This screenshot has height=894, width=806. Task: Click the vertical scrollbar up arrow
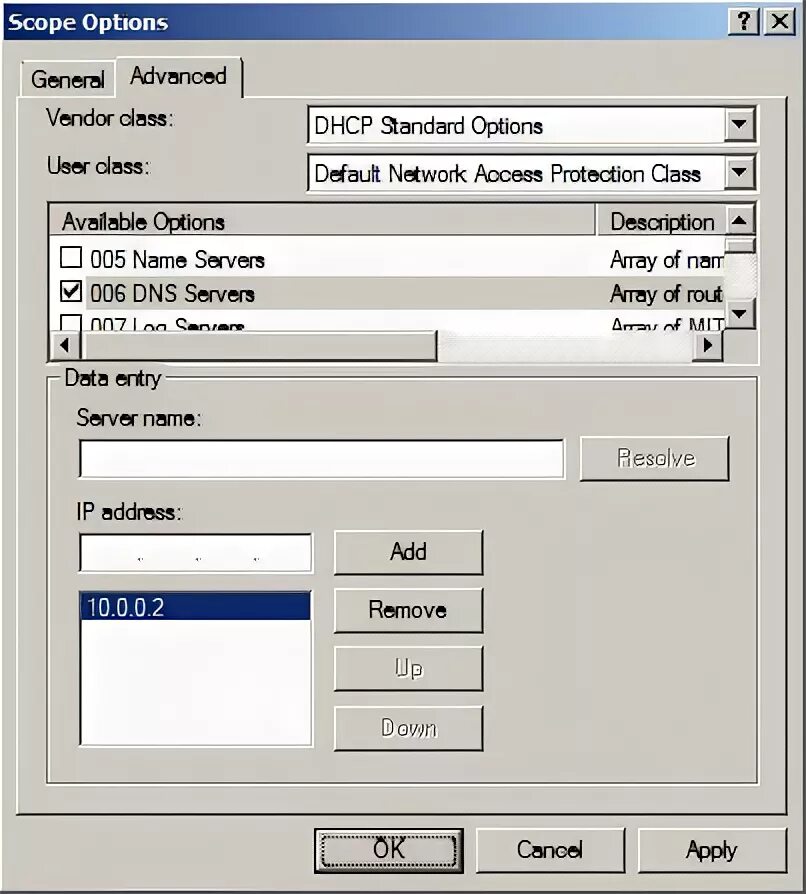pyautogui.click(x=740, y=221)
